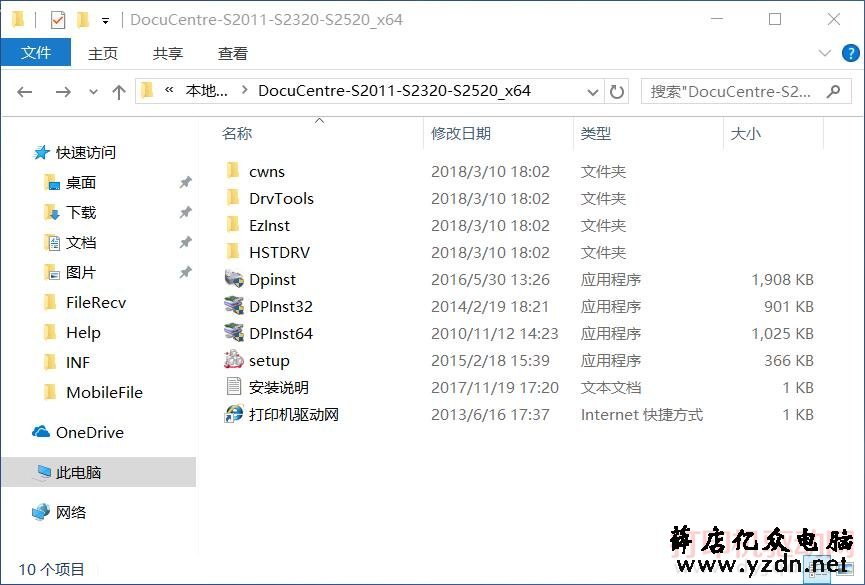
Task: Sort by the 名称 column header
Action: coord(237,133)
